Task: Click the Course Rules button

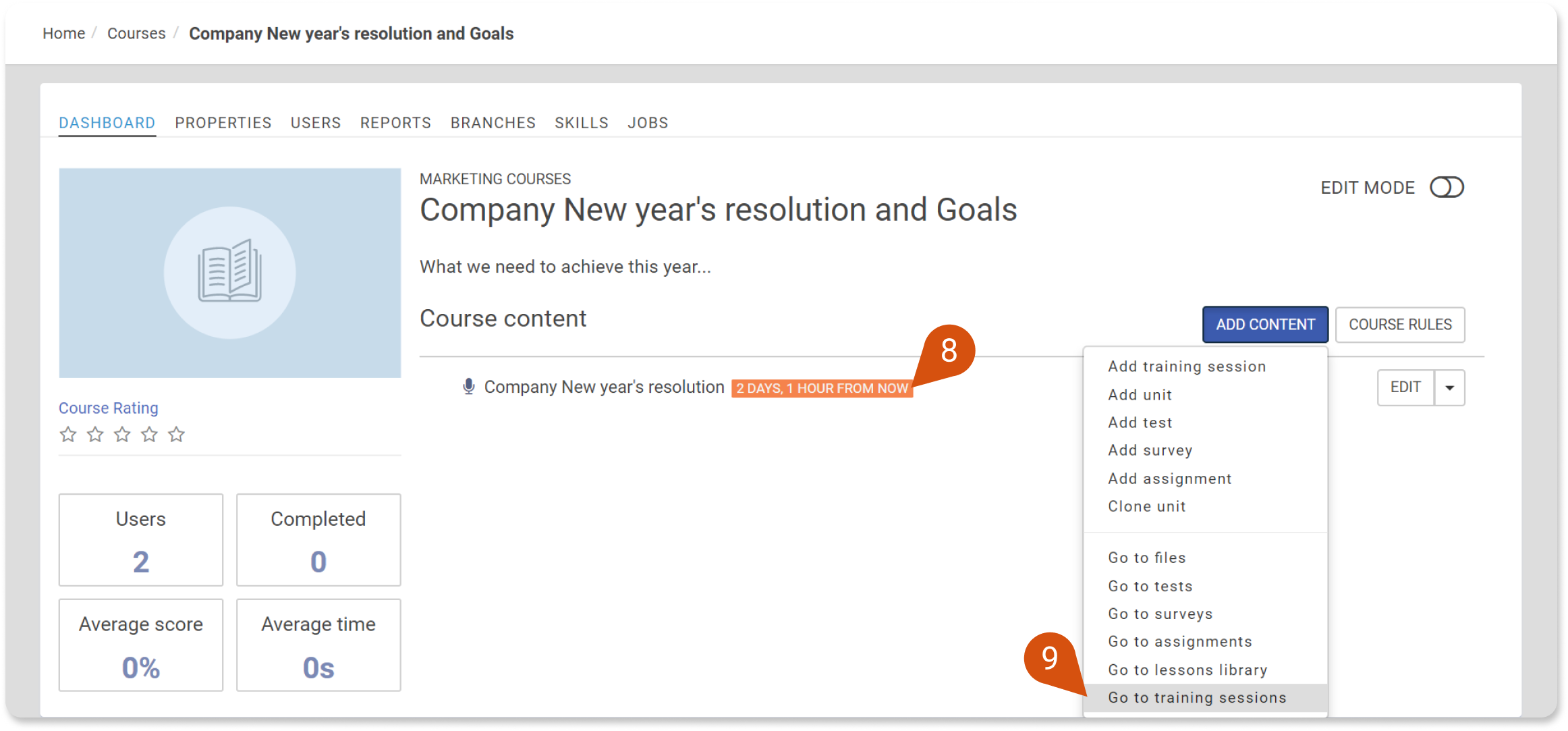Action: (x=1400, y=325)
